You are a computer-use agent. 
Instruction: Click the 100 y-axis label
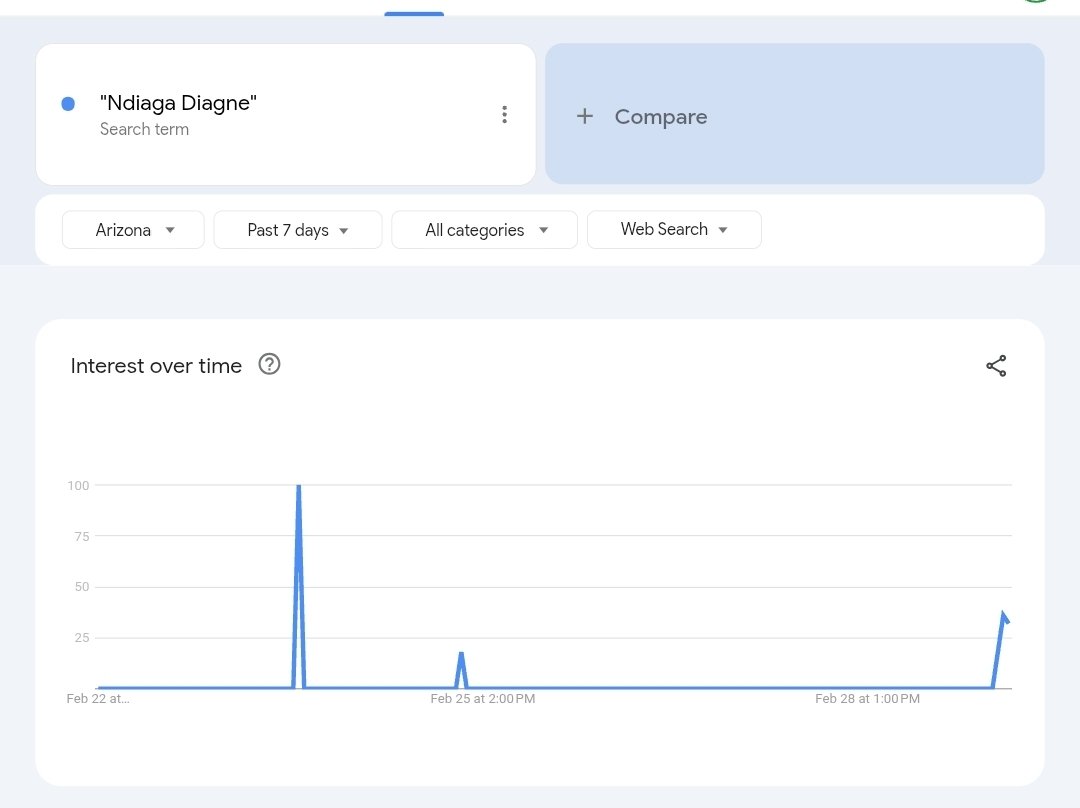pyautogui.click(x=79, y=486)
